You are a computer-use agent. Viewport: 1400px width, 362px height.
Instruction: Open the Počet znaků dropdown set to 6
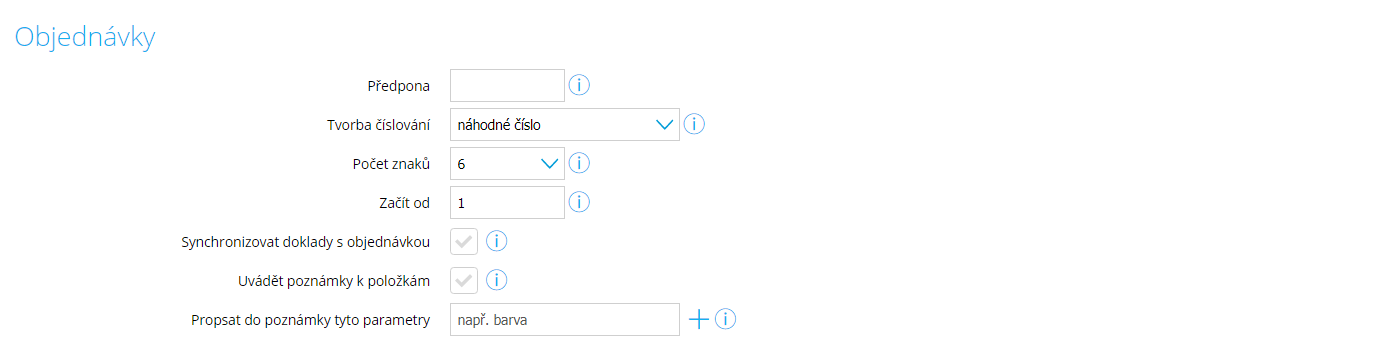click(x=507, y=163)
